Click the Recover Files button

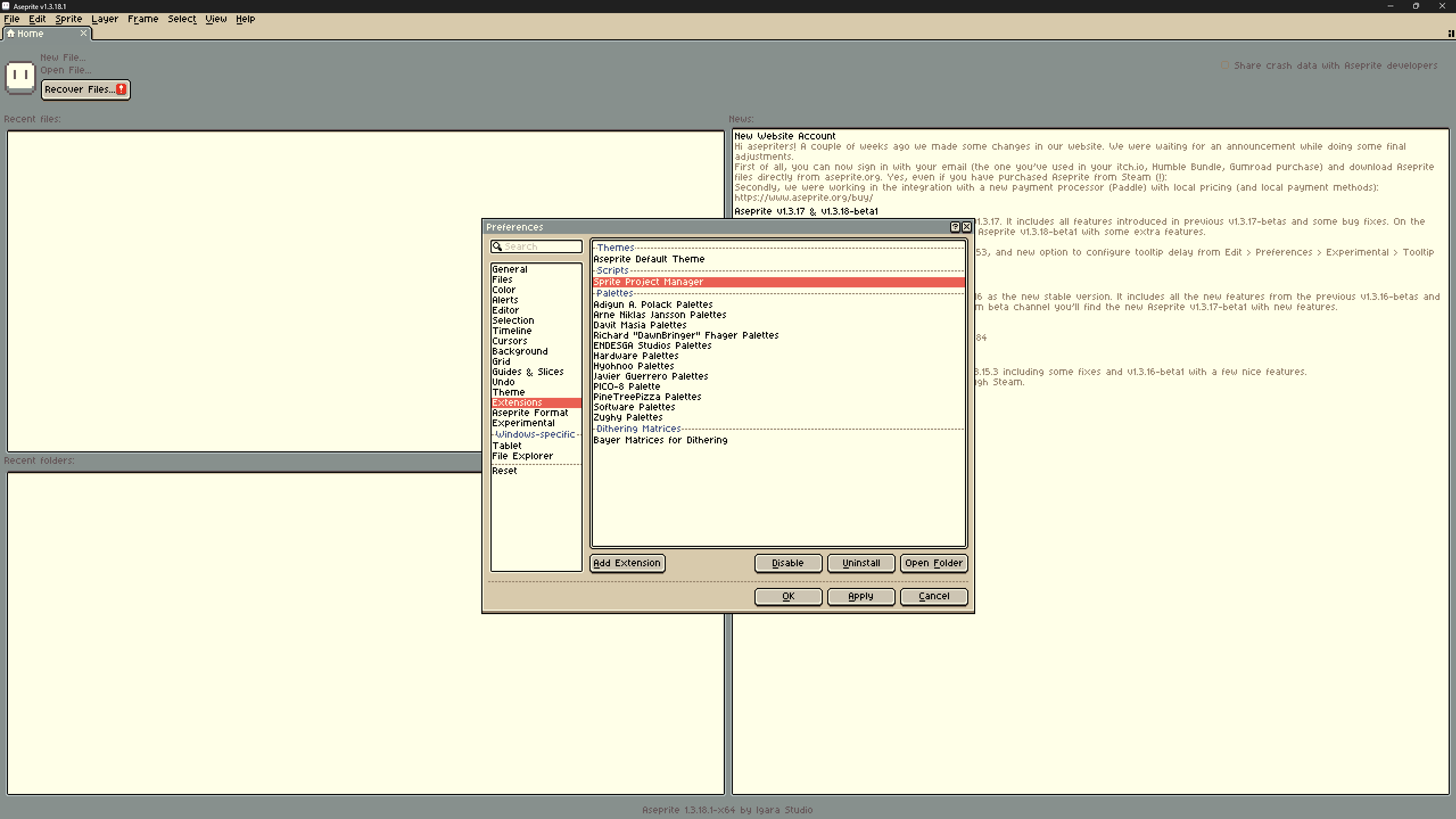(85, 89)
